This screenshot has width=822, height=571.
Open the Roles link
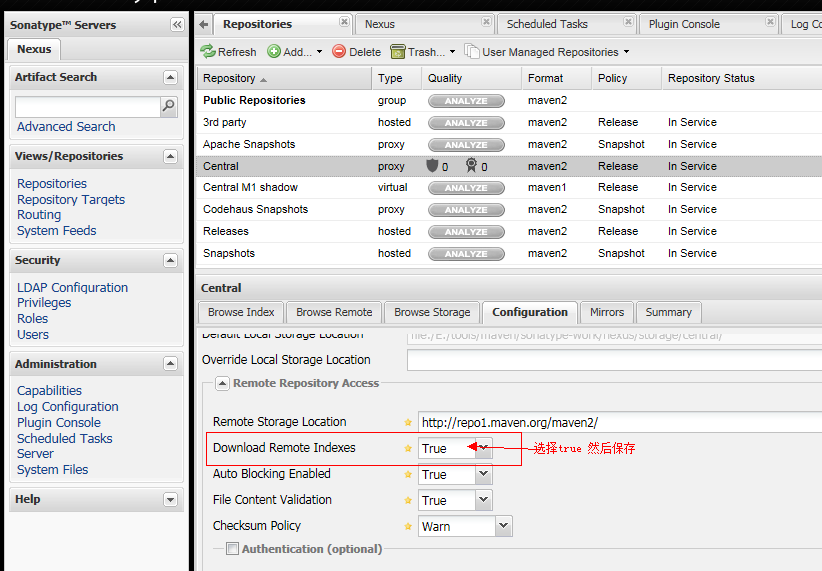[x=33, y=318]
